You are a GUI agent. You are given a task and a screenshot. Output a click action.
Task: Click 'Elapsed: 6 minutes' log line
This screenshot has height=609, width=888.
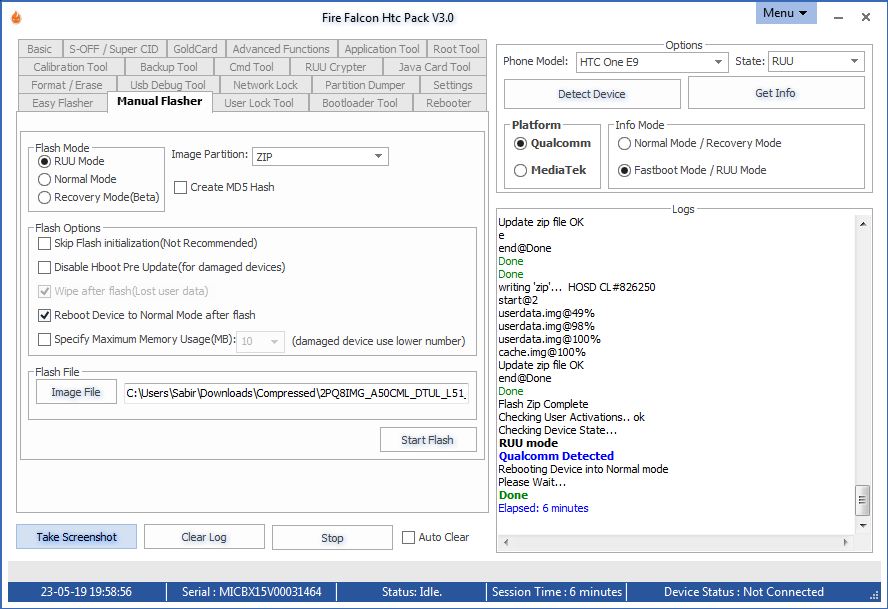tap(543, 508)
